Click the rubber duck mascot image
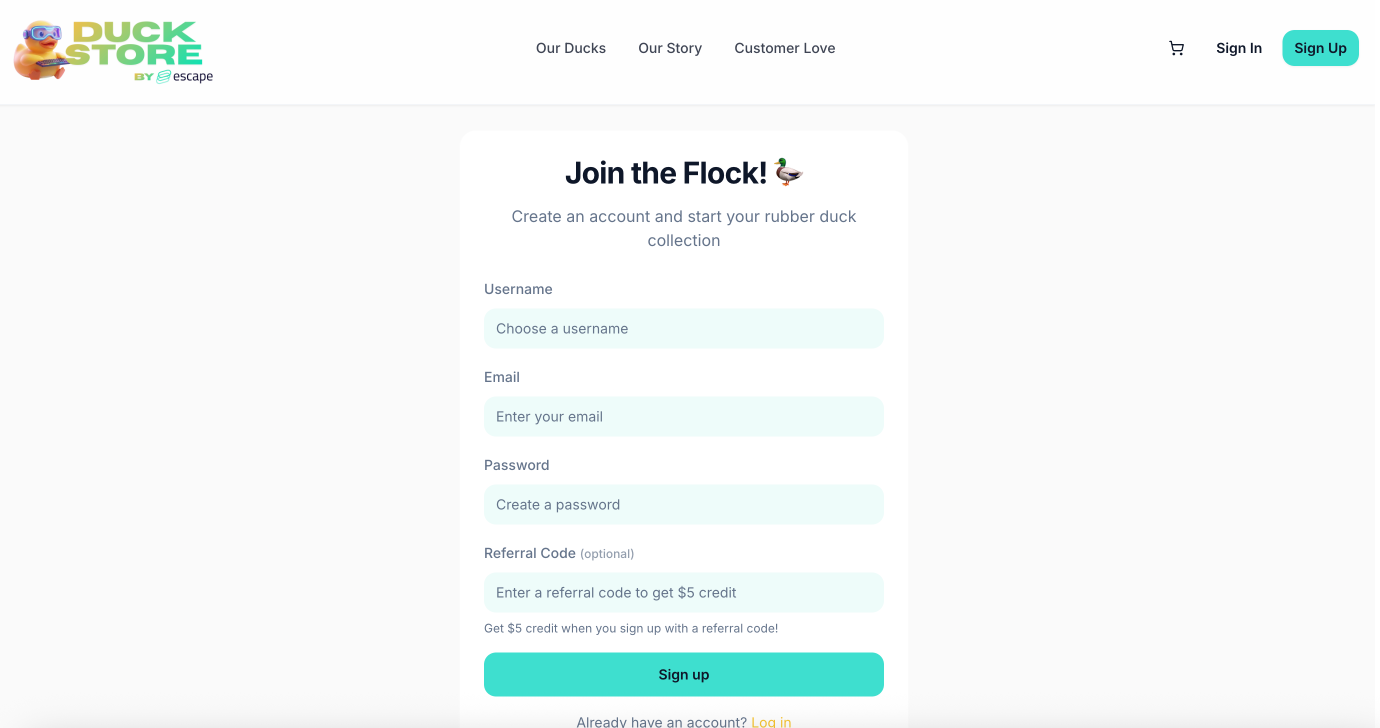This screenshot has width=1380, height=728. [40, 52]
